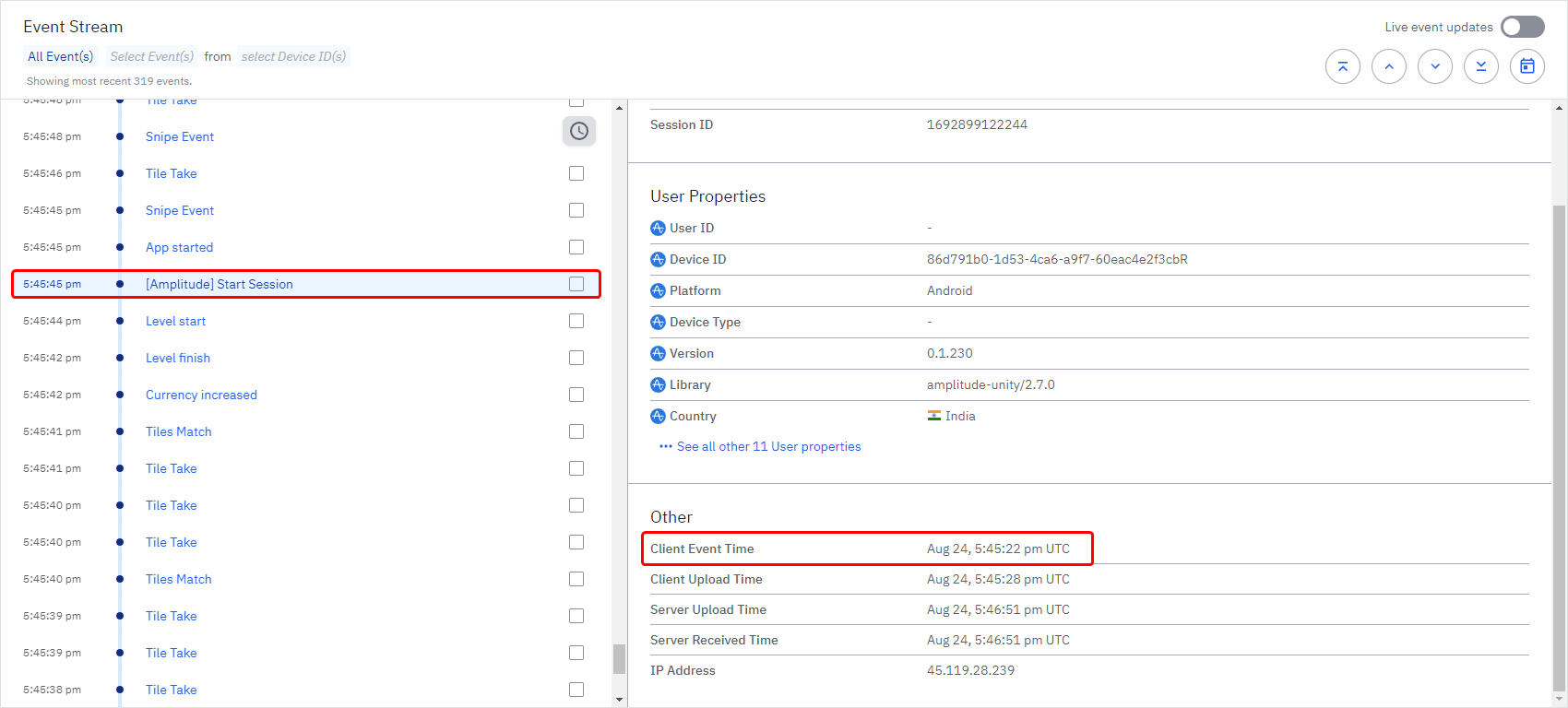1568x708 pixels.
Task: Open the calendar date picker
Action: 1527,66
